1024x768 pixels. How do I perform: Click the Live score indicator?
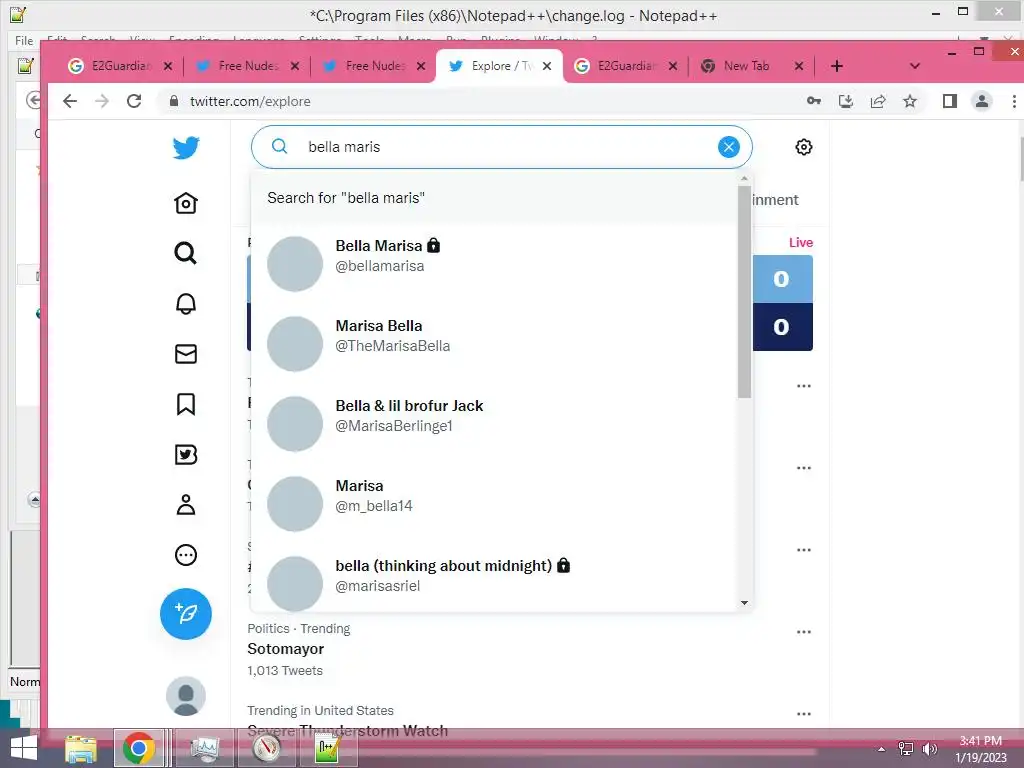coord(801,242)
